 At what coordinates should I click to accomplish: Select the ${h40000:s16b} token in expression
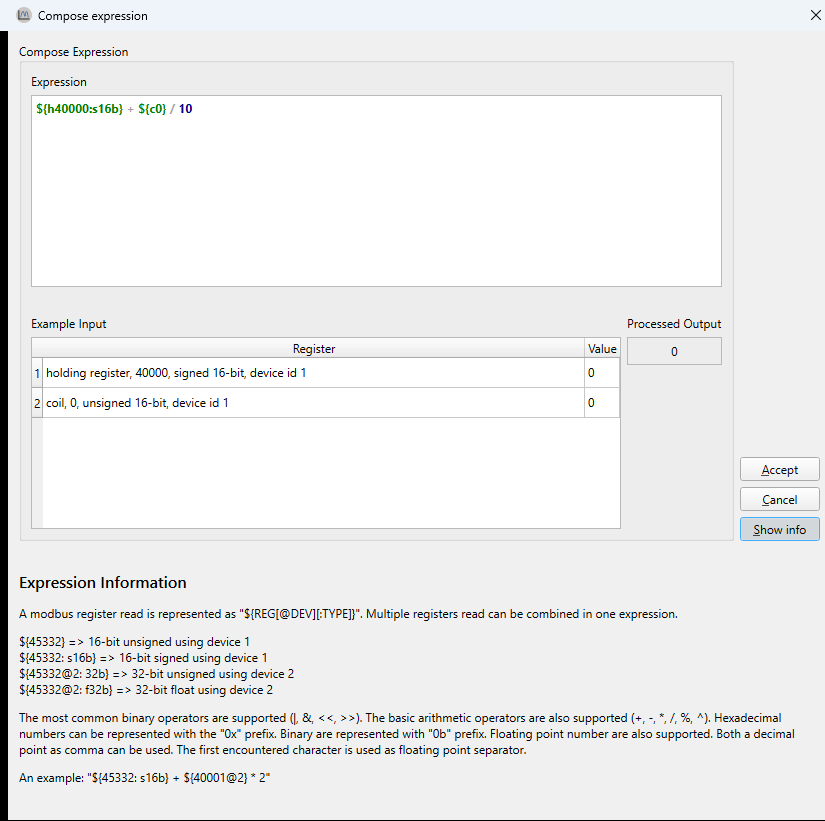[x=79, y=109]
